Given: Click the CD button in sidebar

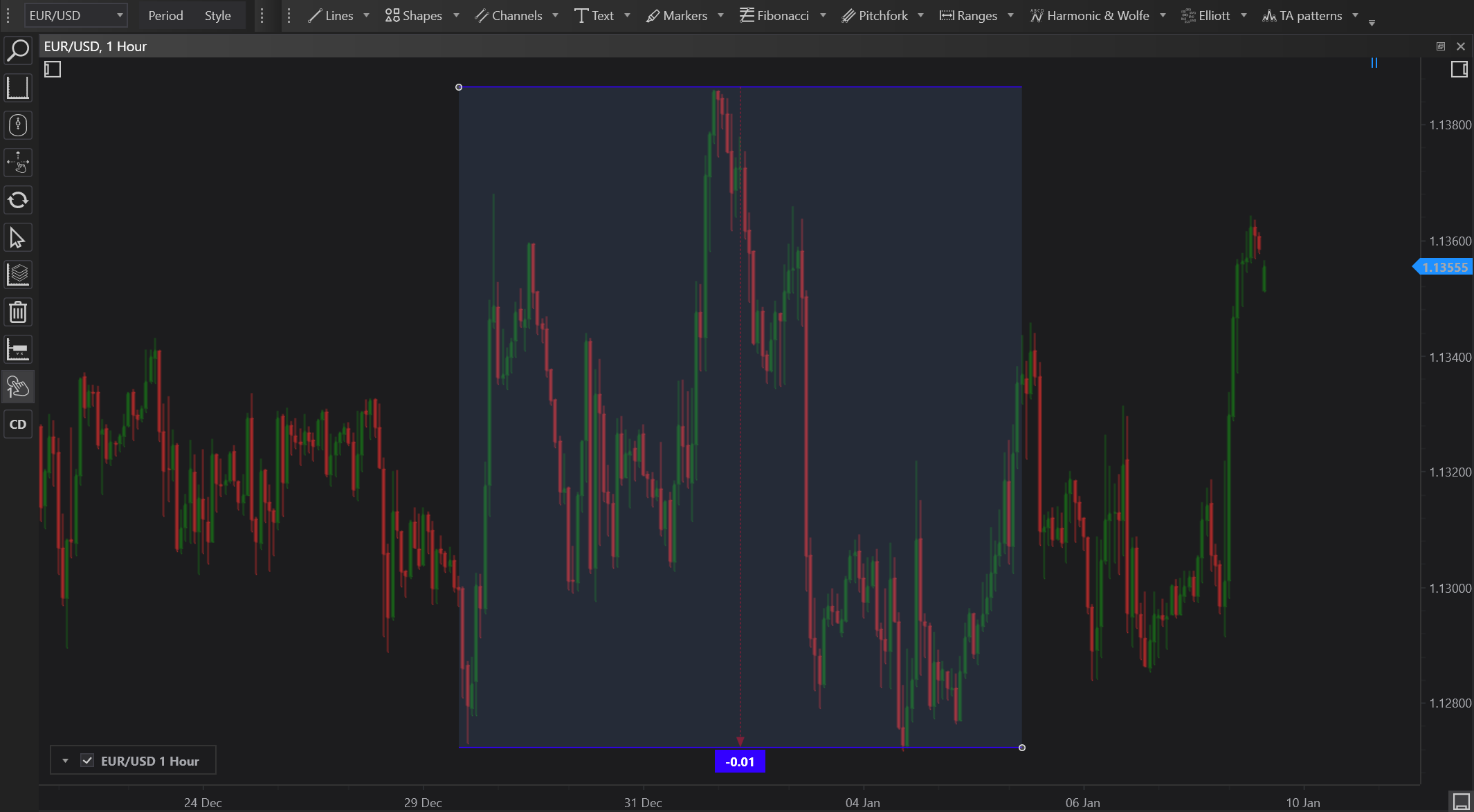Looking at the screenshot, I should [x=18, y=424].
